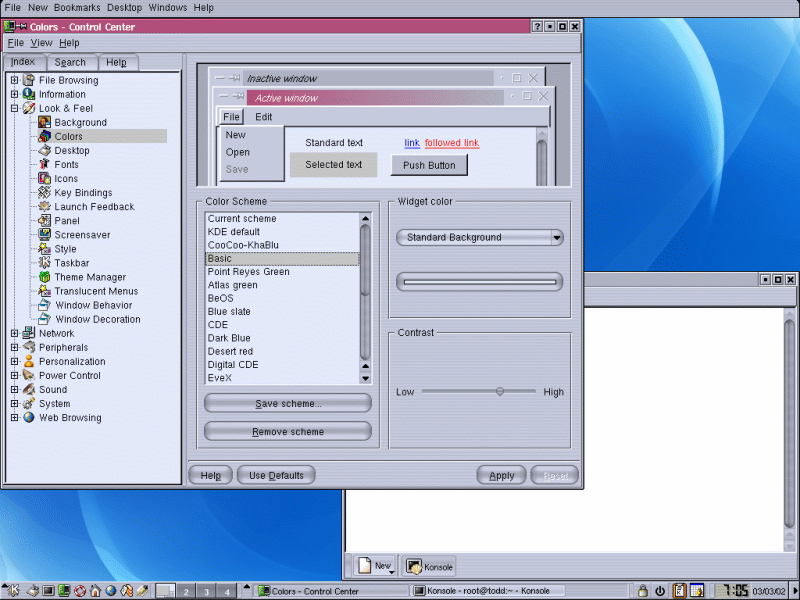This screenshot has width=800, height=600.
Task: Switch to virtual desktop 3
Action: point(207,592)
